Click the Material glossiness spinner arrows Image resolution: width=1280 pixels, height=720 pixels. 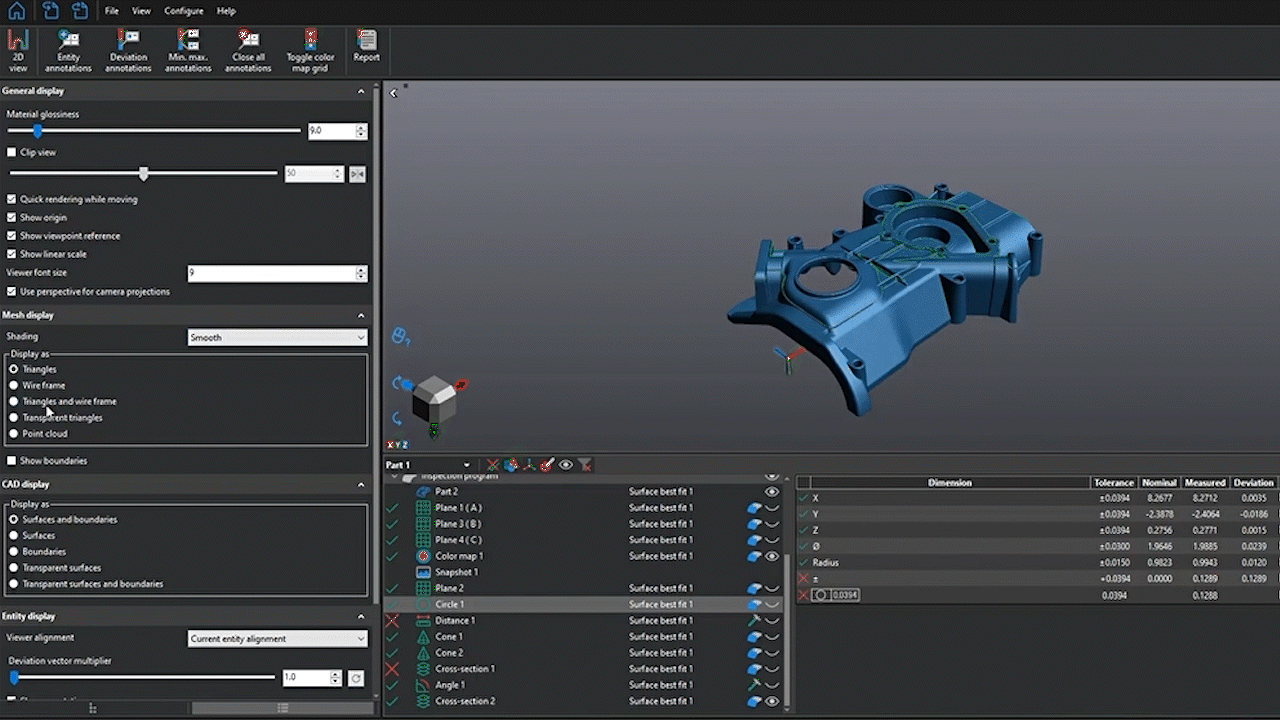[x=362, y=131]
